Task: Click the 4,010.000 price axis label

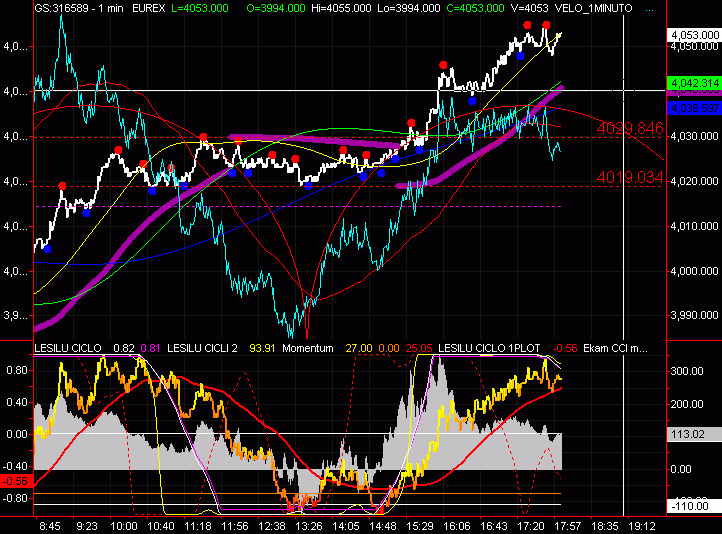Action: click(694, 226)
